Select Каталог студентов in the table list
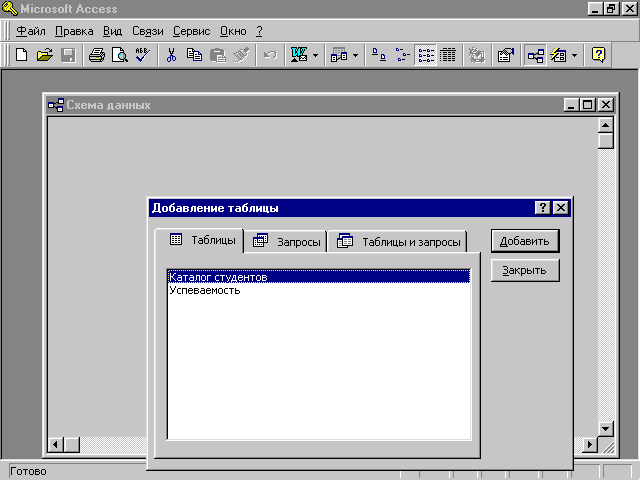Image resolution: width=640 pixels, height=480 pixels. click(319, 277)
